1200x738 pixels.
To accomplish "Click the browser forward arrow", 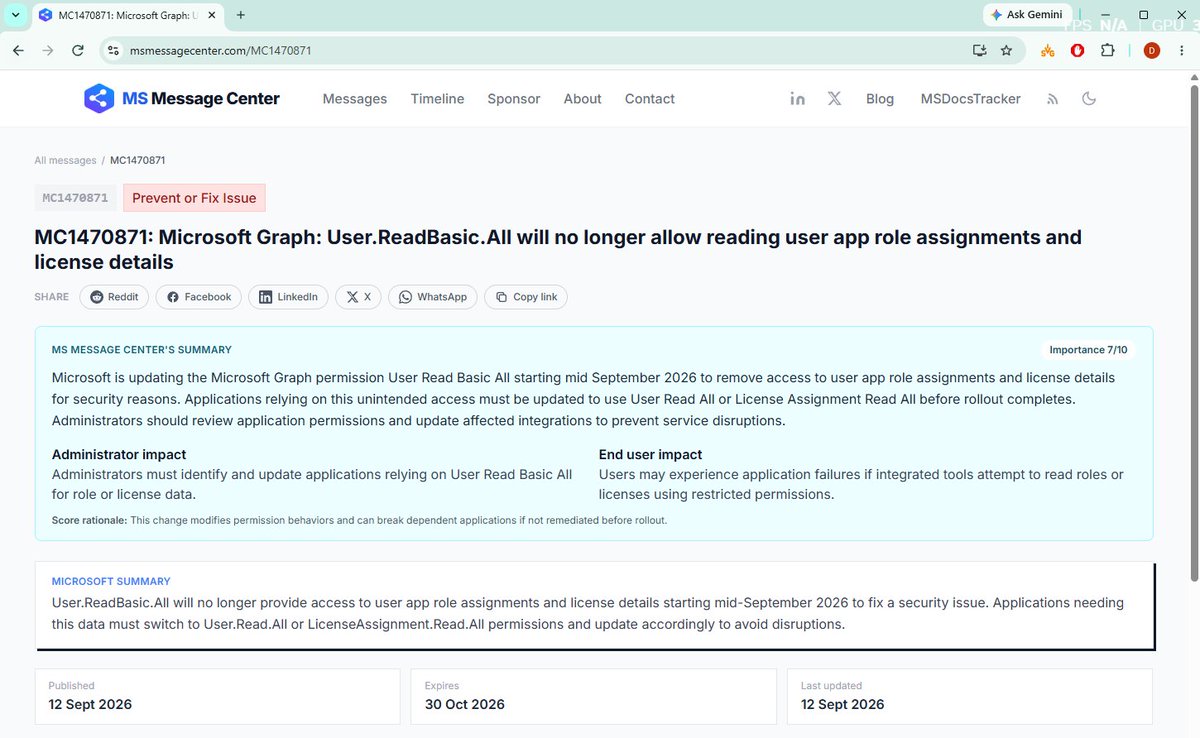I will coord(48,50).
